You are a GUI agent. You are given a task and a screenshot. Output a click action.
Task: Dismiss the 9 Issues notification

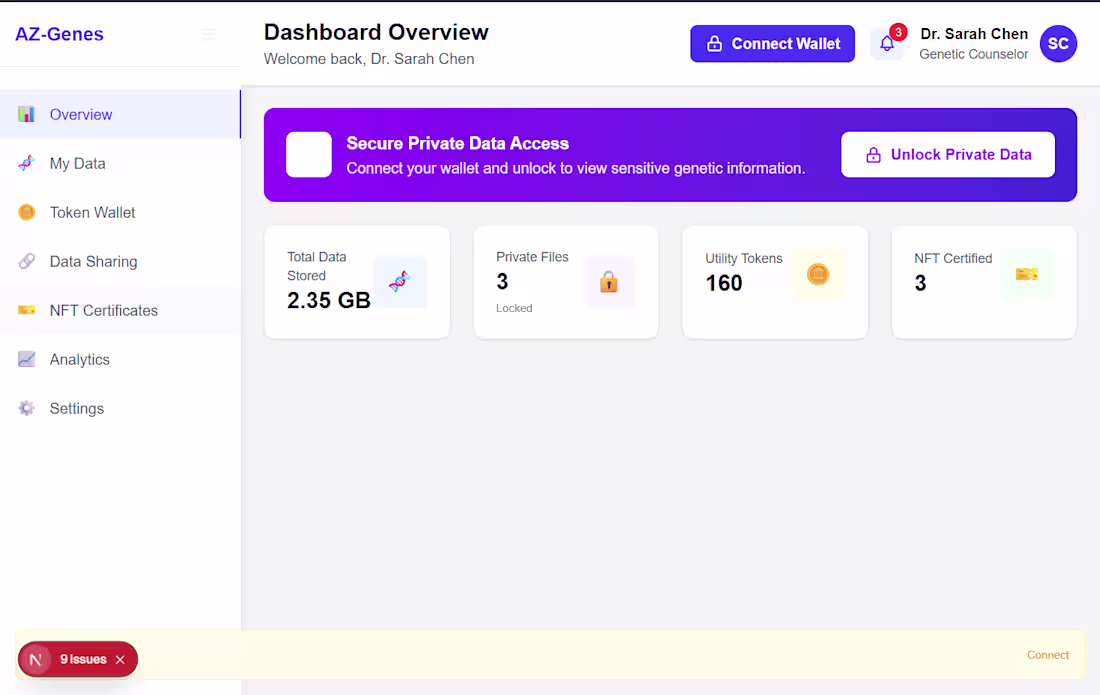120,659
